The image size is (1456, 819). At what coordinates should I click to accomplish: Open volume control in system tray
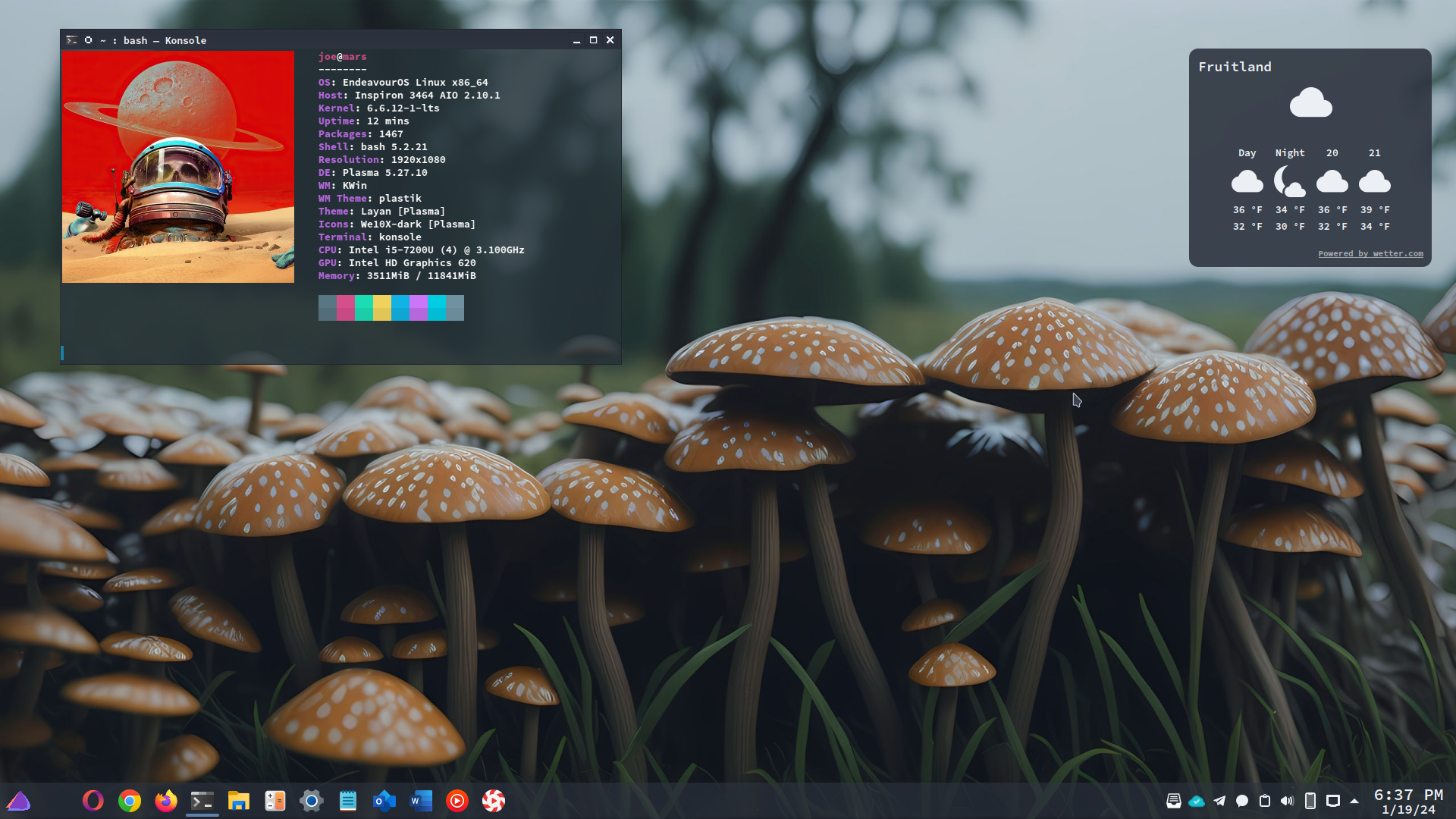tap(1287, 801)
